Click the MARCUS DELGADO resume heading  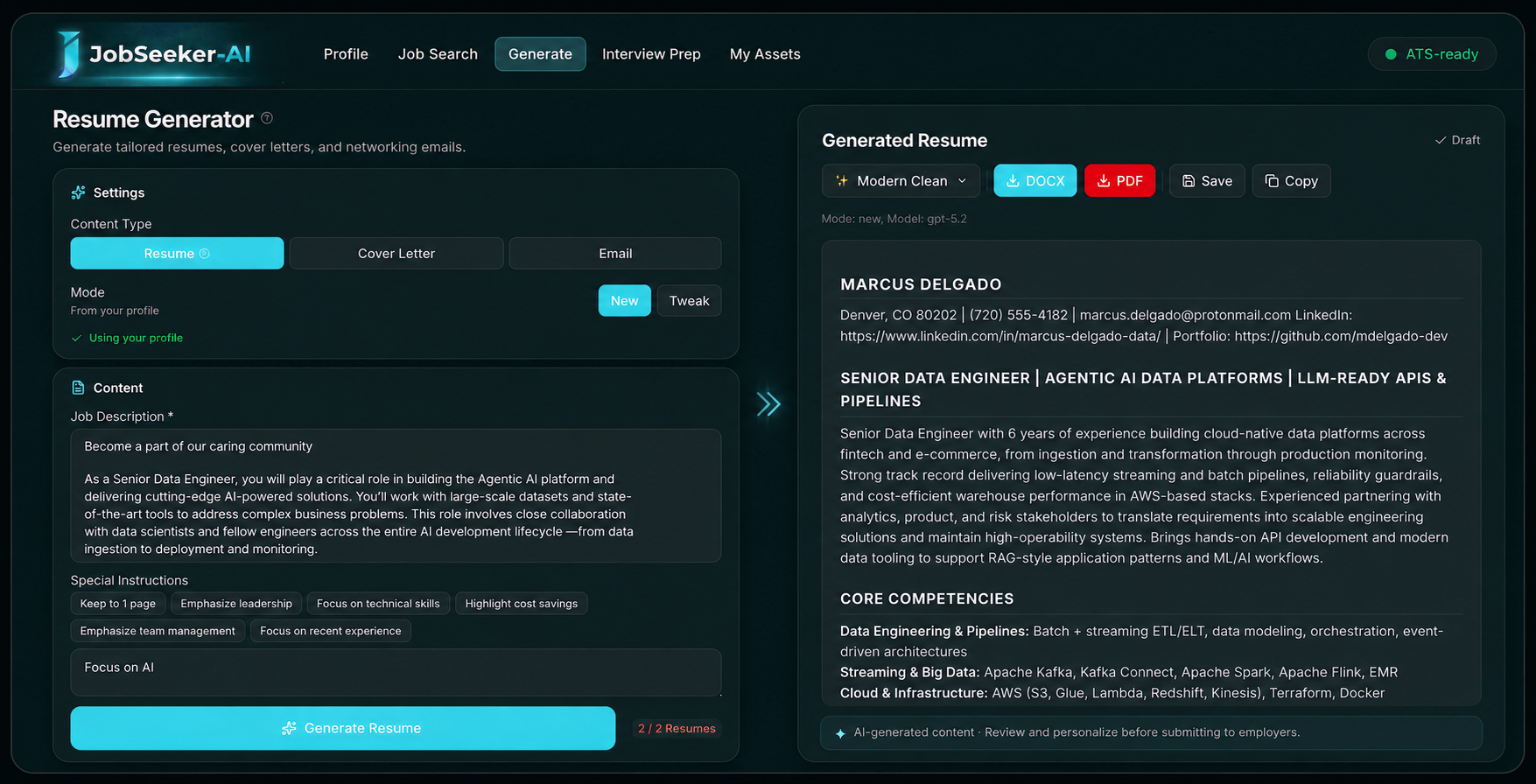[921, 284]
